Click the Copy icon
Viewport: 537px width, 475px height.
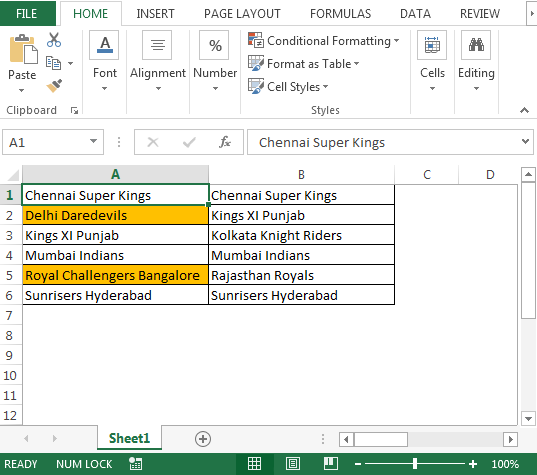[53, 63]
